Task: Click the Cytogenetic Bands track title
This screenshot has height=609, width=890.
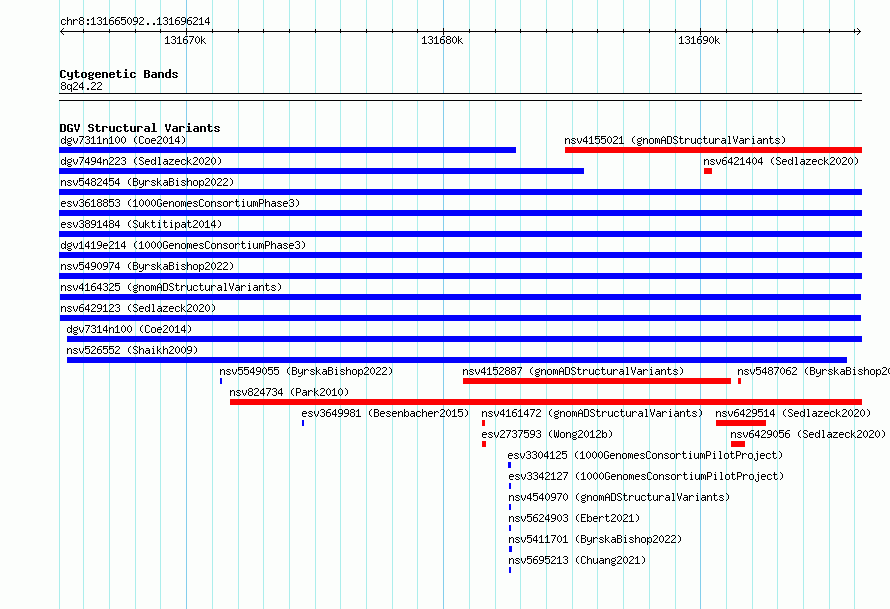Action: coord(119,74)
